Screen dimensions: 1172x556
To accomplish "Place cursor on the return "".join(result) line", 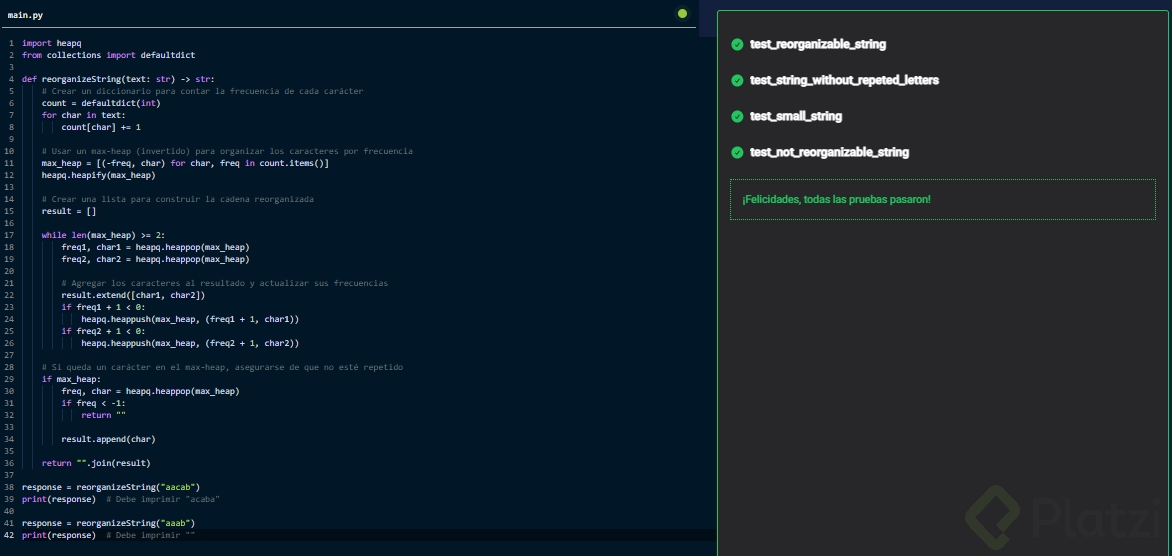I will point(96,463).
